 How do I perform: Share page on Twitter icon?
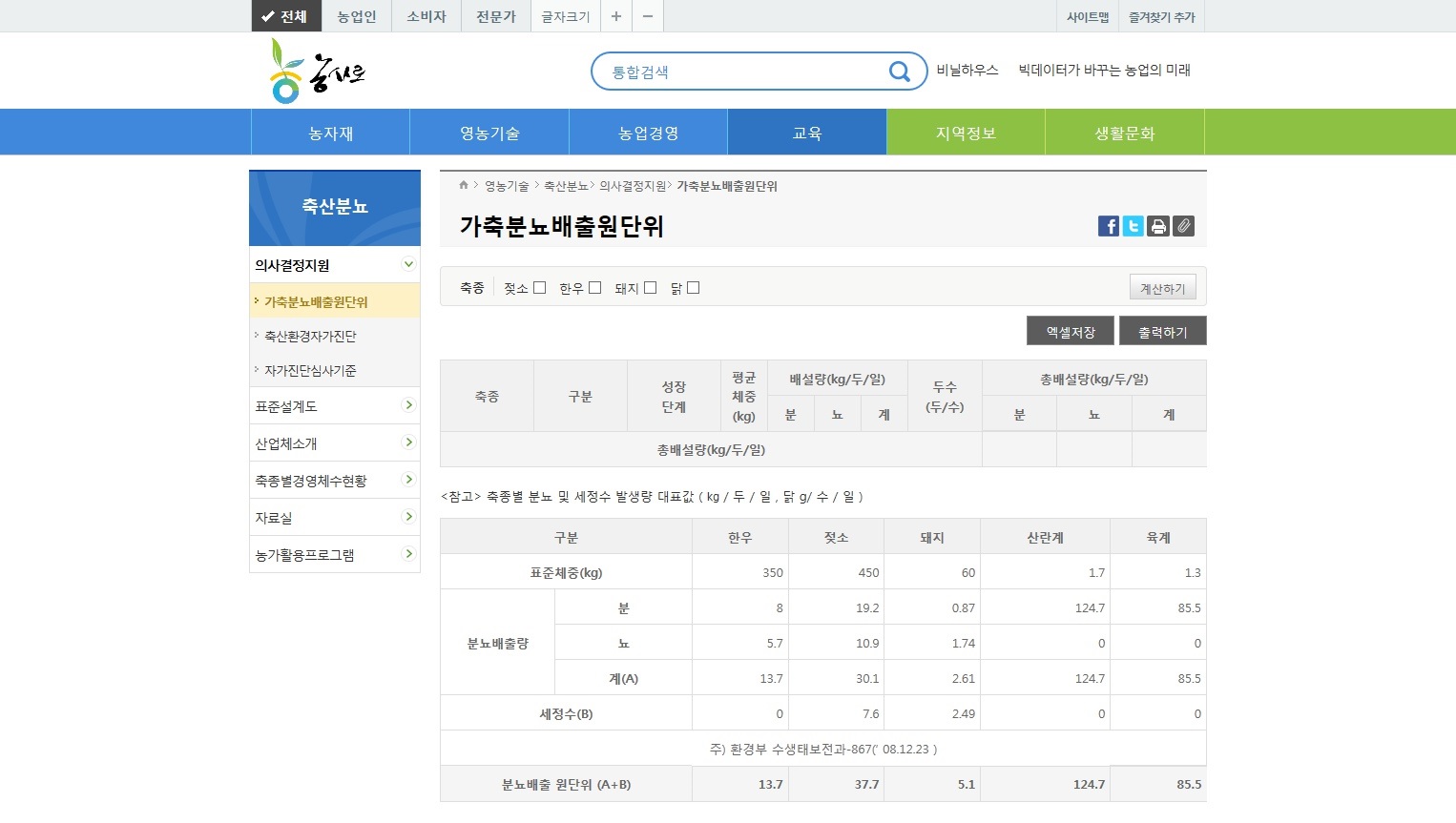pyautogui.click(x=1134, y=226)
